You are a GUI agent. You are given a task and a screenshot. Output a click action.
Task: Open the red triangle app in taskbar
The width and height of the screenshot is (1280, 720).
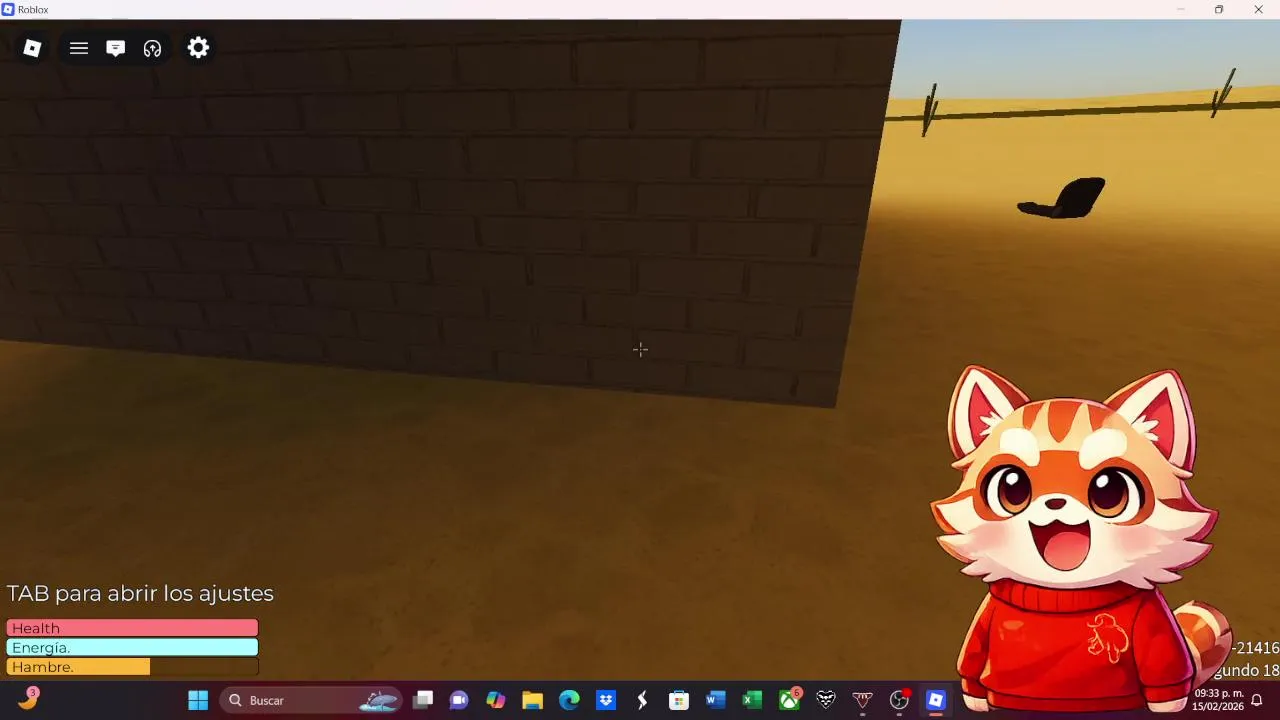[862, 700]
